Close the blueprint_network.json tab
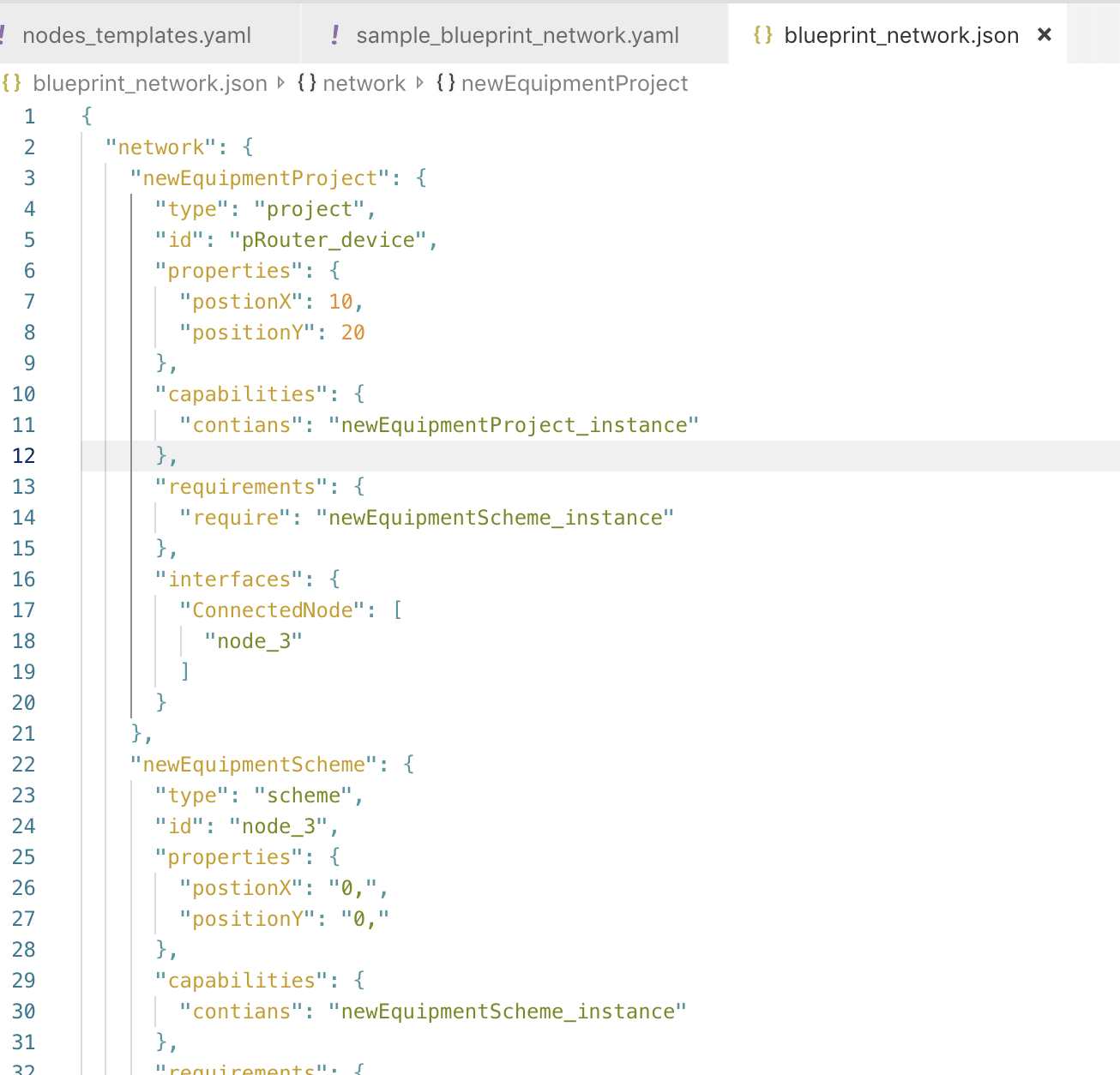1120x1075 pixels. tap(1044, 34)
